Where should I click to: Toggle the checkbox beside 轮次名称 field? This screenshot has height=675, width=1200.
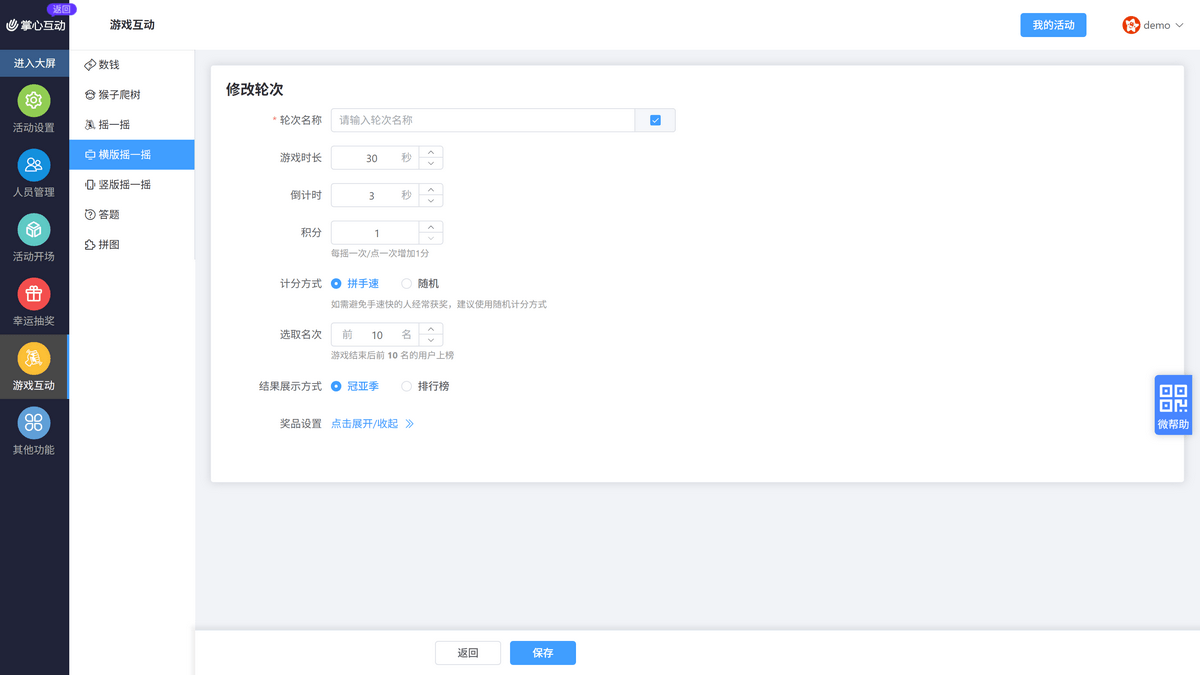[655, 120]
